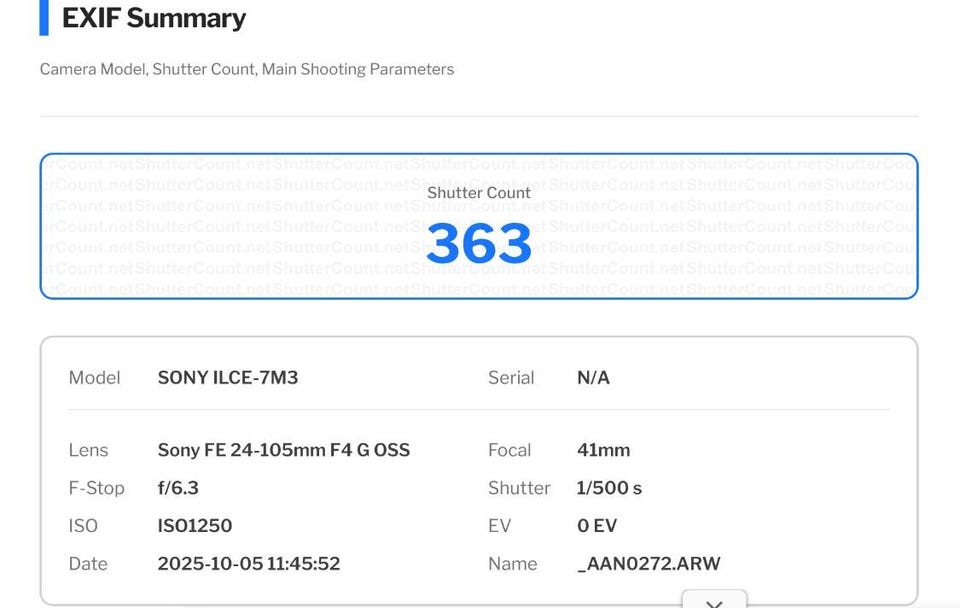Select the date 2025-10-05 11:45:52
The image size is (960, 608).
(x=249, y=564)
